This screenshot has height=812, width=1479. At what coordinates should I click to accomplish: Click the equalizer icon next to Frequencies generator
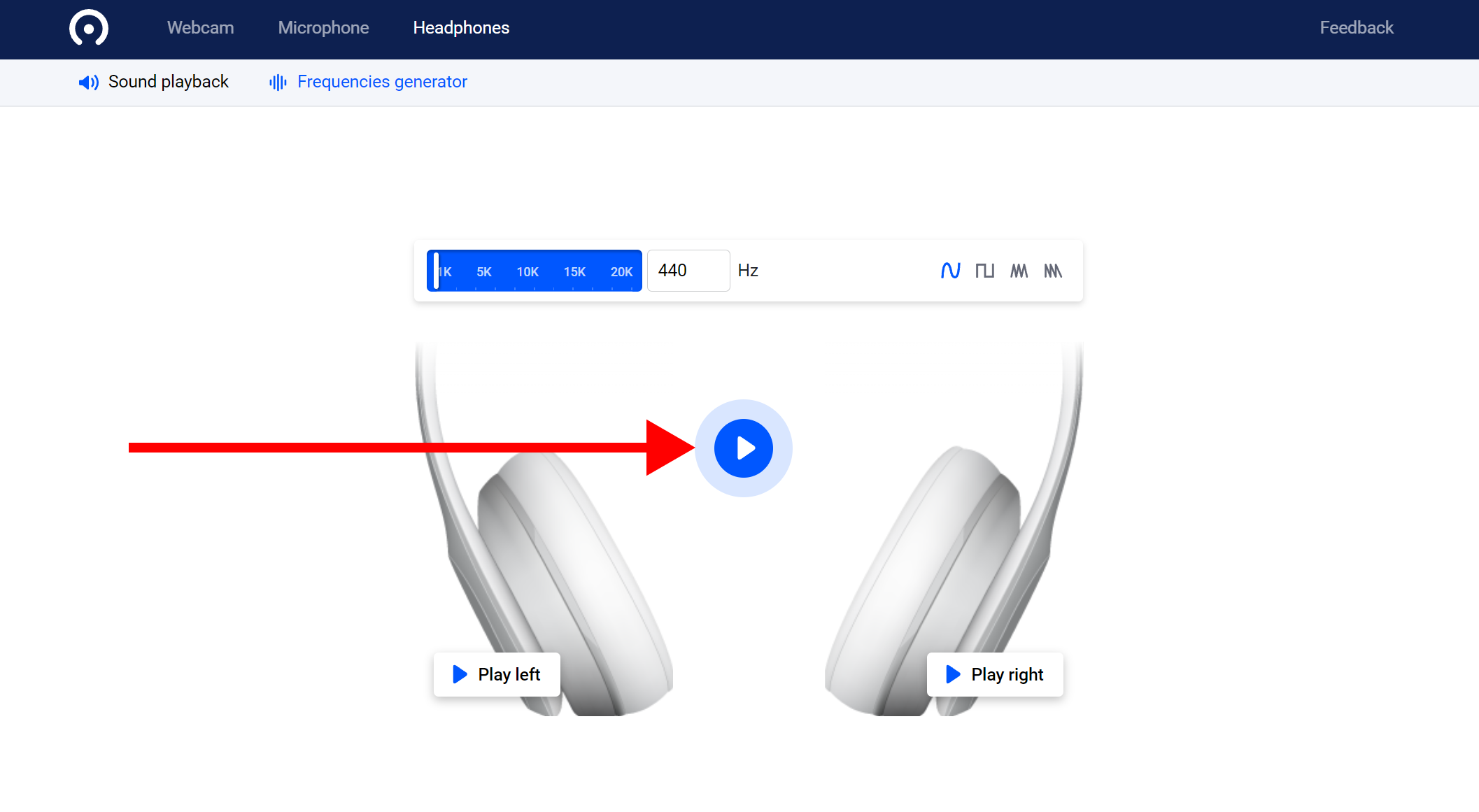click(x=276, y=82)
